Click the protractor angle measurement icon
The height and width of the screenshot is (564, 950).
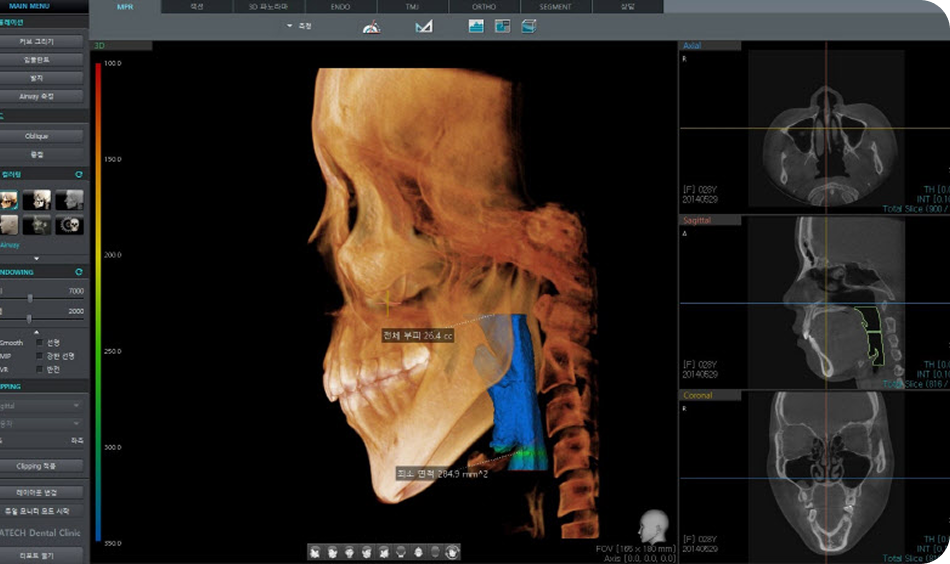[x=371, y=26]
